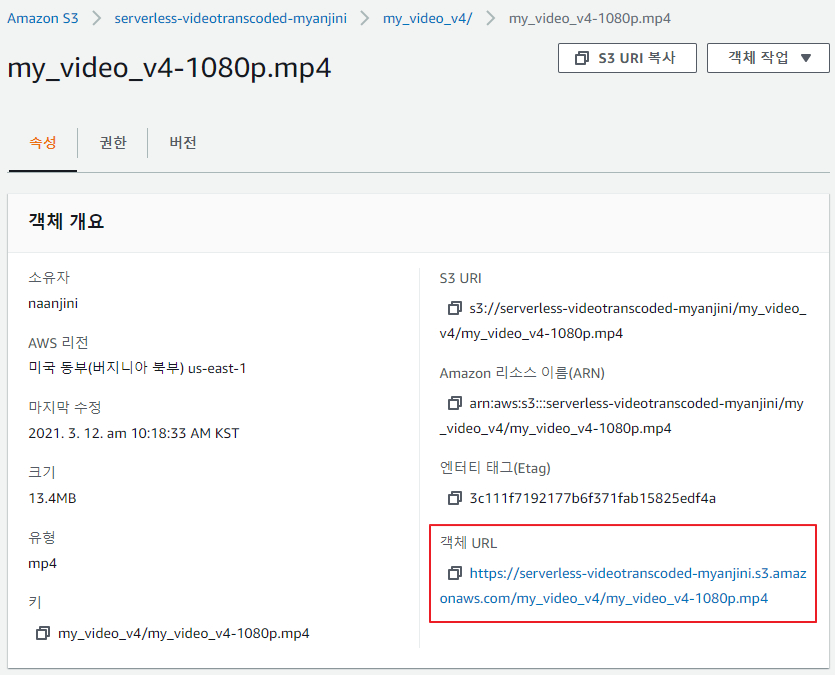The image size is (835, 675).
Task: Click the final breadcrumb my_video_v4-1080p.mp4
Action: (x=590, y=19)
